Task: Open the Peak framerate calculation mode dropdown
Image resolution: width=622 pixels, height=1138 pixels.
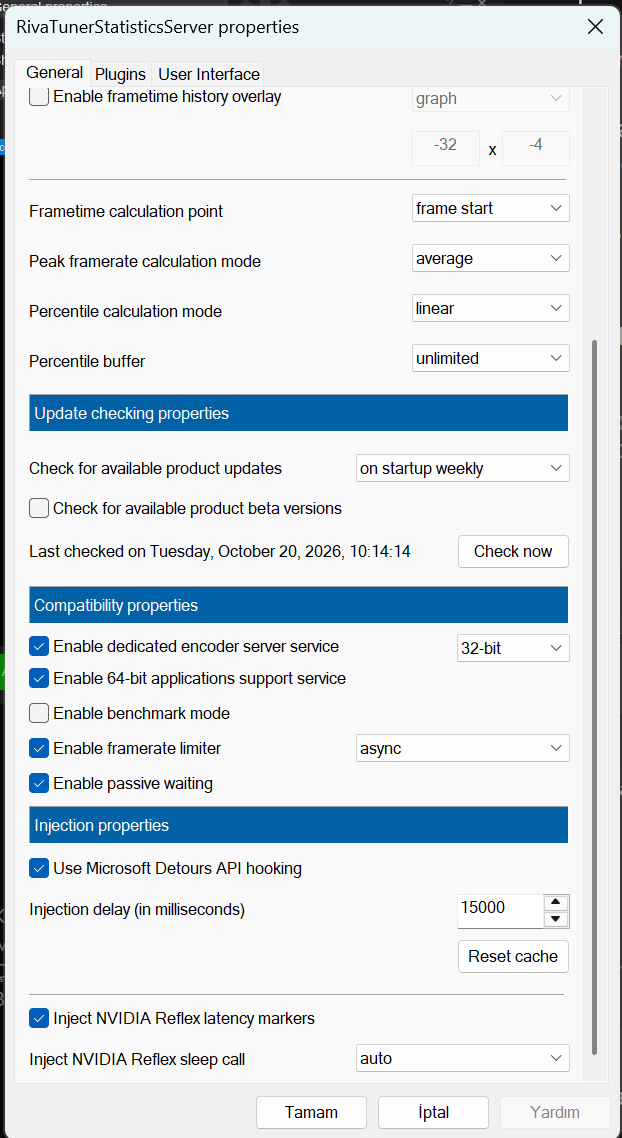Action: (x=491, y=258)
